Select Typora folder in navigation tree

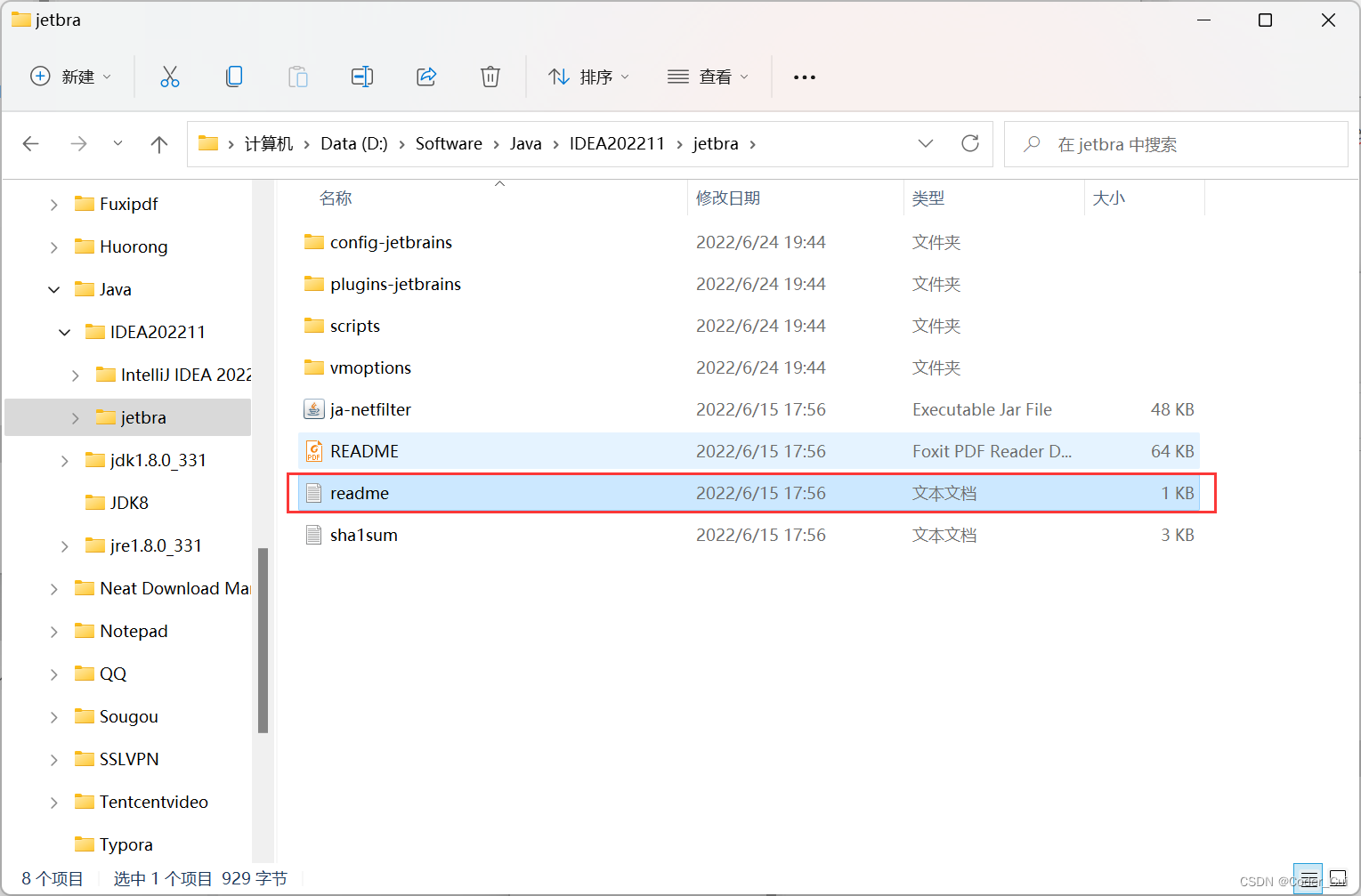128,844
